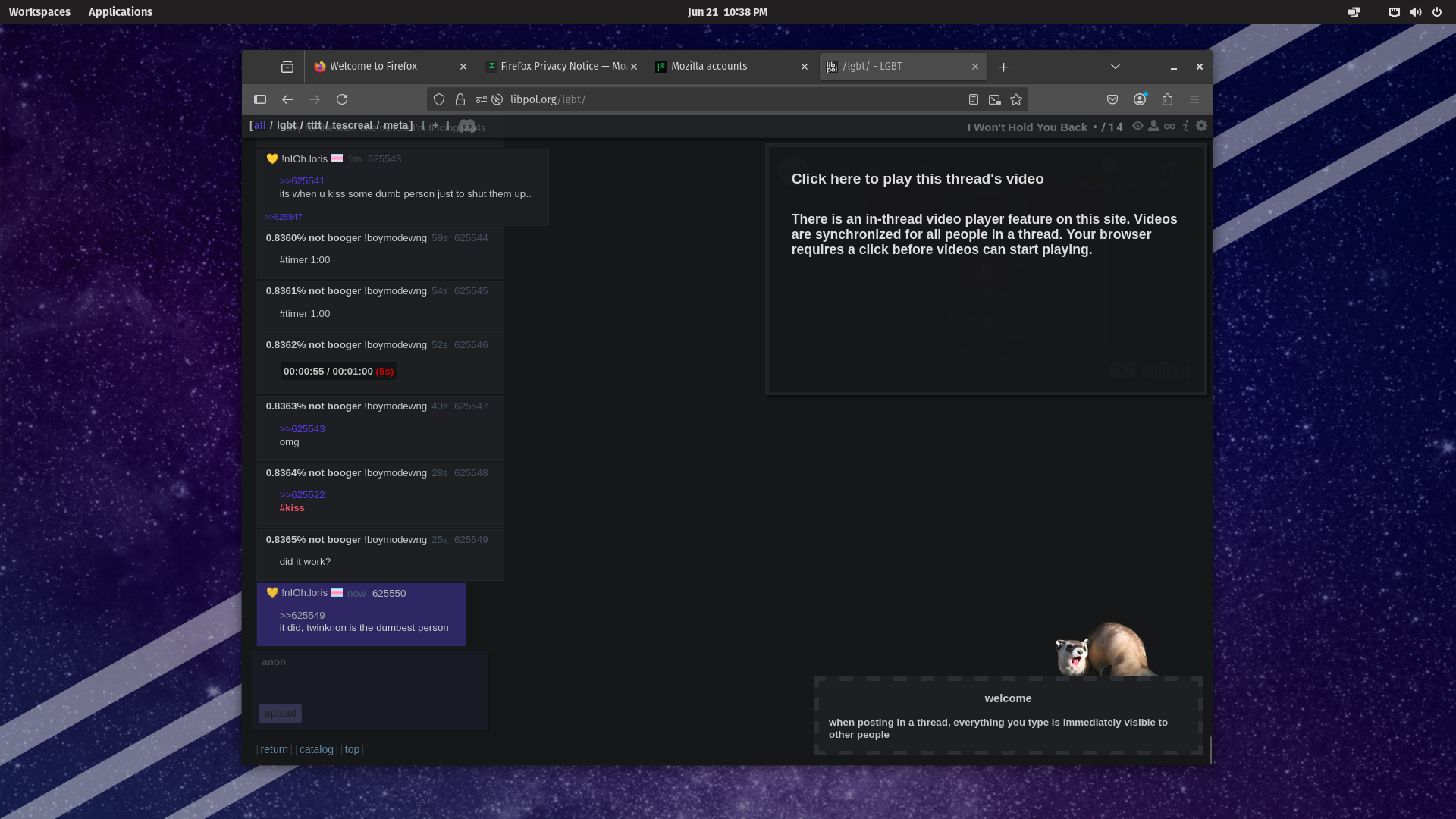Open the 'catalog' footer link
This screenshot has height=819, width=1456.
click(x=316, y=750)
